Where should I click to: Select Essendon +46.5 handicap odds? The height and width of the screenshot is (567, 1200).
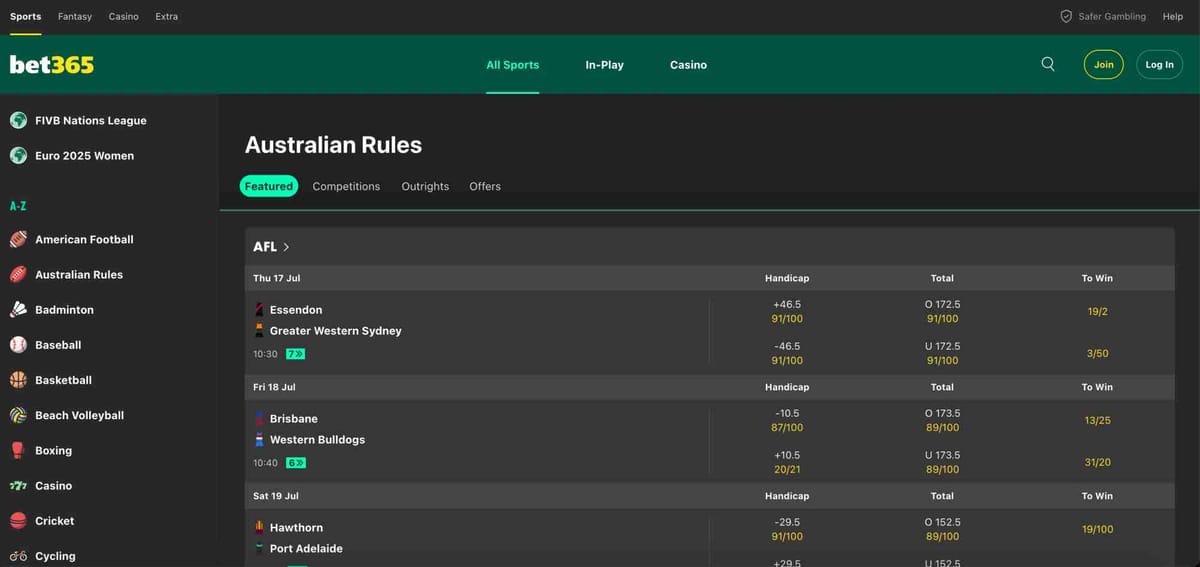(x=787, y=311)
